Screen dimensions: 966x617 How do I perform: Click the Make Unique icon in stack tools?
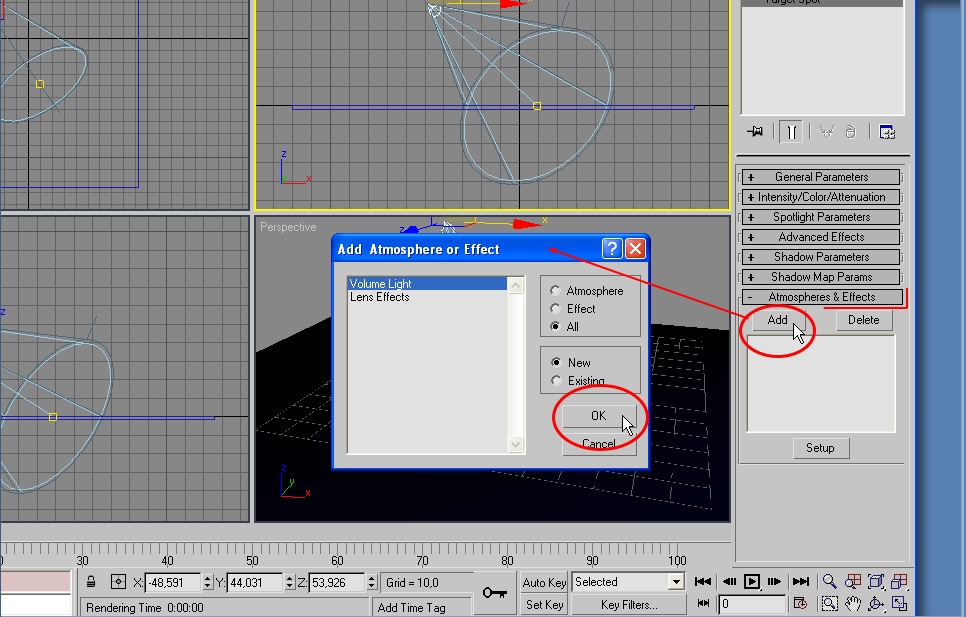pyautogui.click(x=827, y=132)
